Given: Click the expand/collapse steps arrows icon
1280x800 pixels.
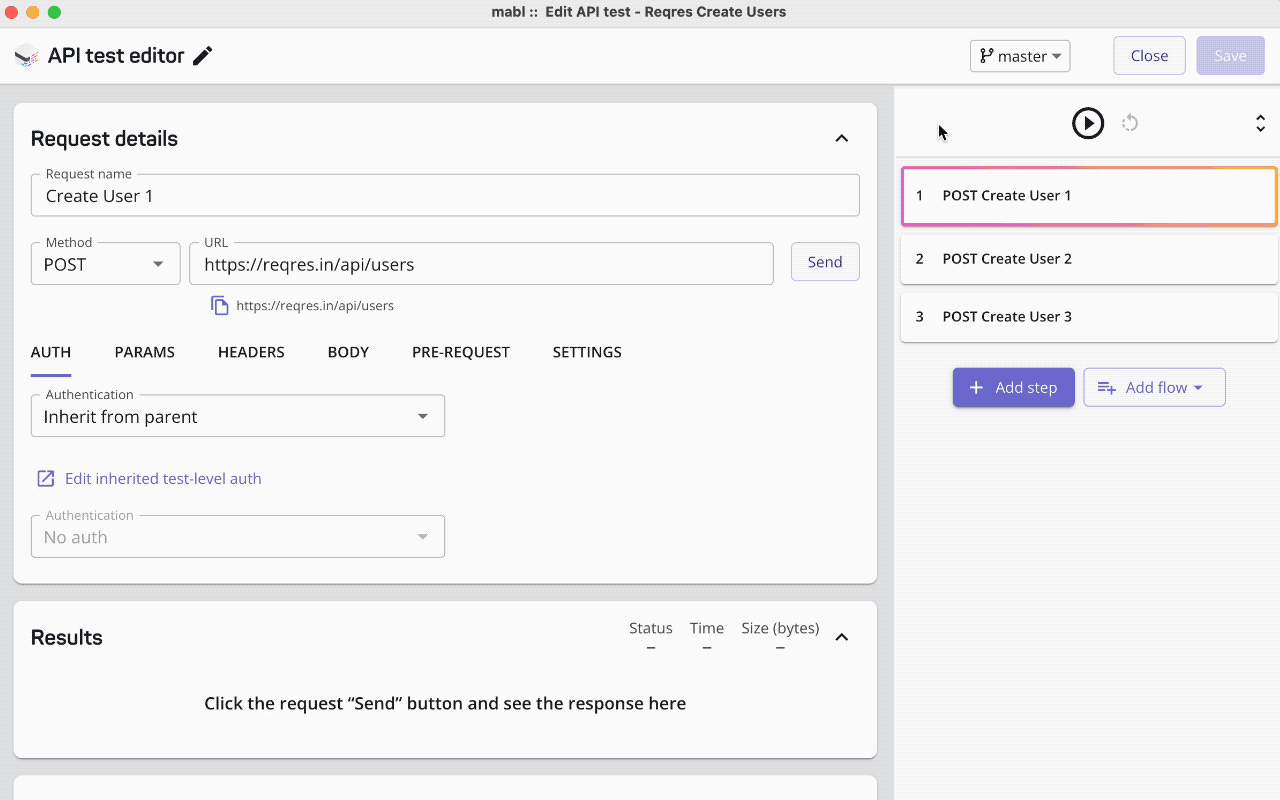Looking at the screenshot, I should pos(1260,123).
